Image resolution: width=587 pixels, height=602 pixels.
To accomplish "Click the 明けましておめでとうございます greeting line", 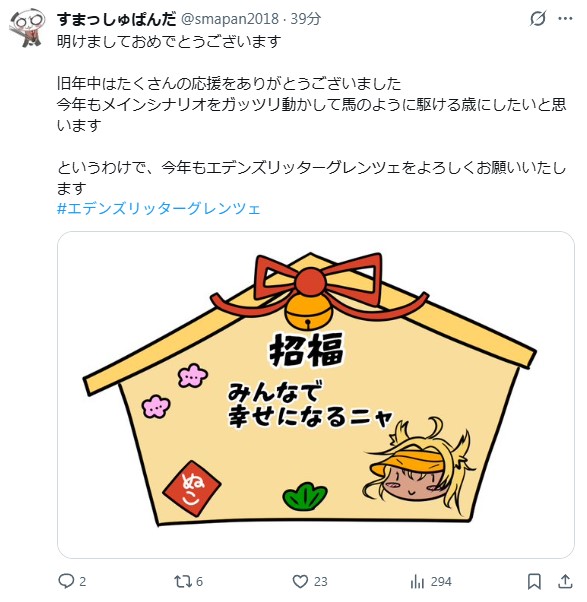I will (x=169, y=41).
